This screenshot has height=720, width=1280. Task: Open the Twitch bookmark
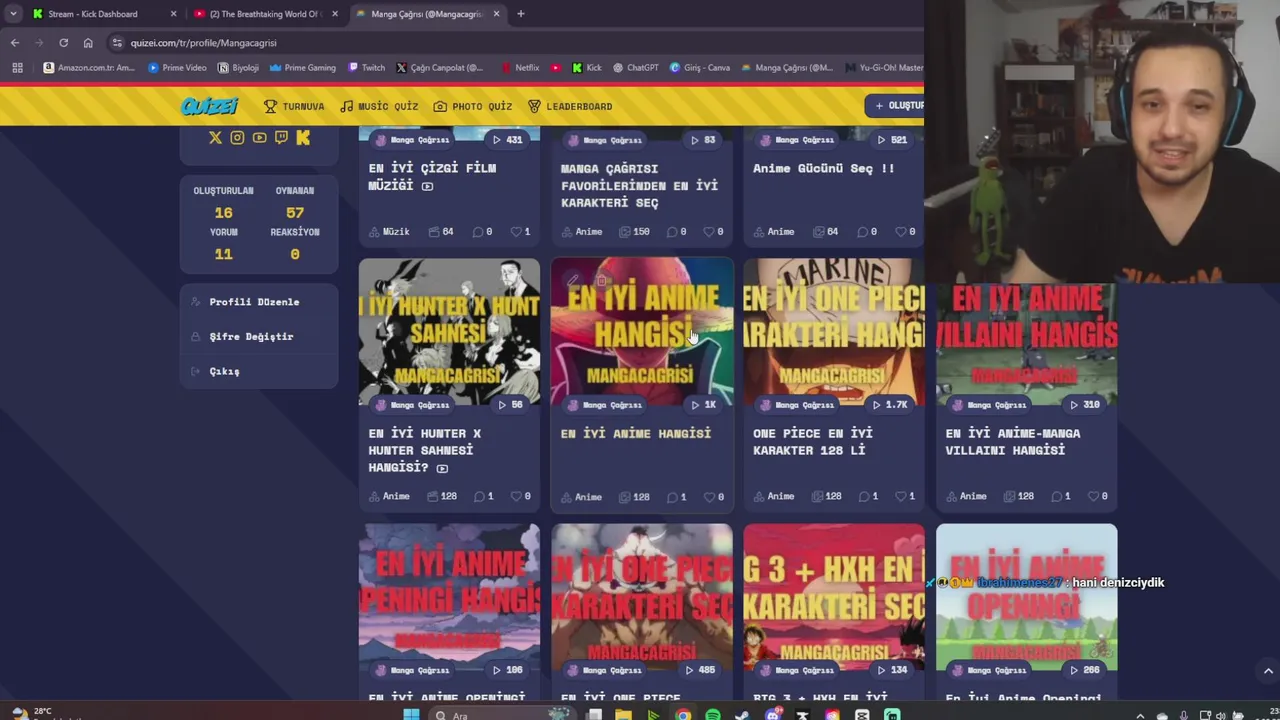pos(366,68)
